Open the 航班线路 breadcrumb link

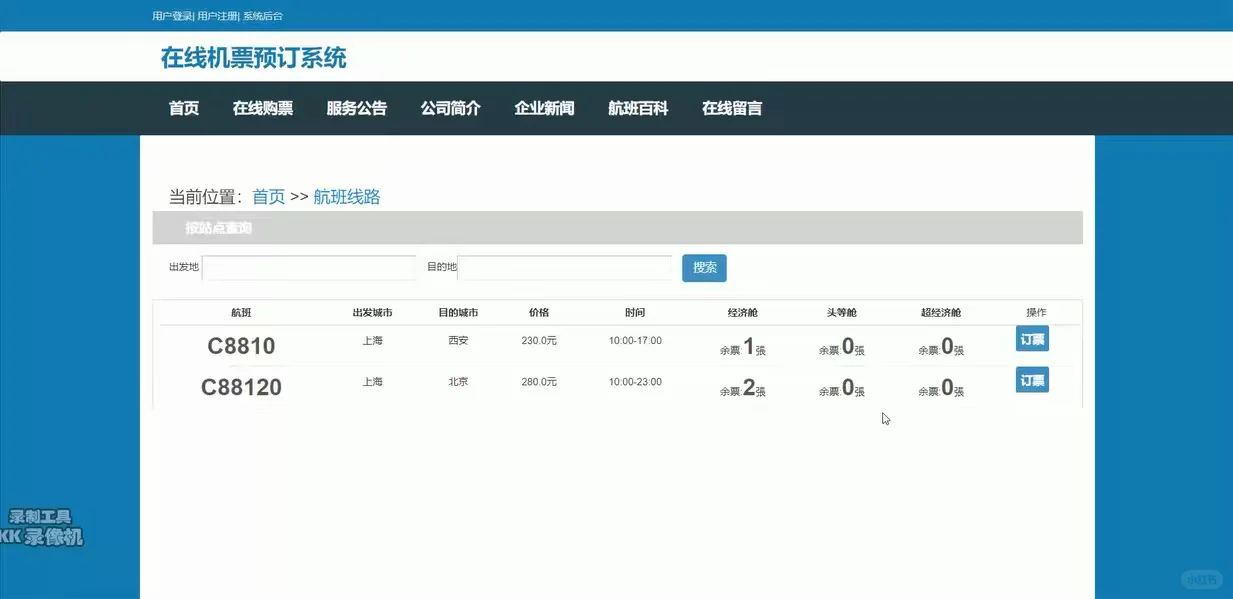tap(346, 196)
